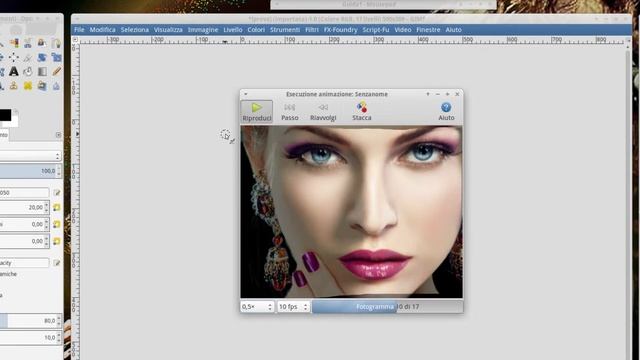Open brush editor icon beside brush field
Screen dimensions: 640x360
pos(57,193)
